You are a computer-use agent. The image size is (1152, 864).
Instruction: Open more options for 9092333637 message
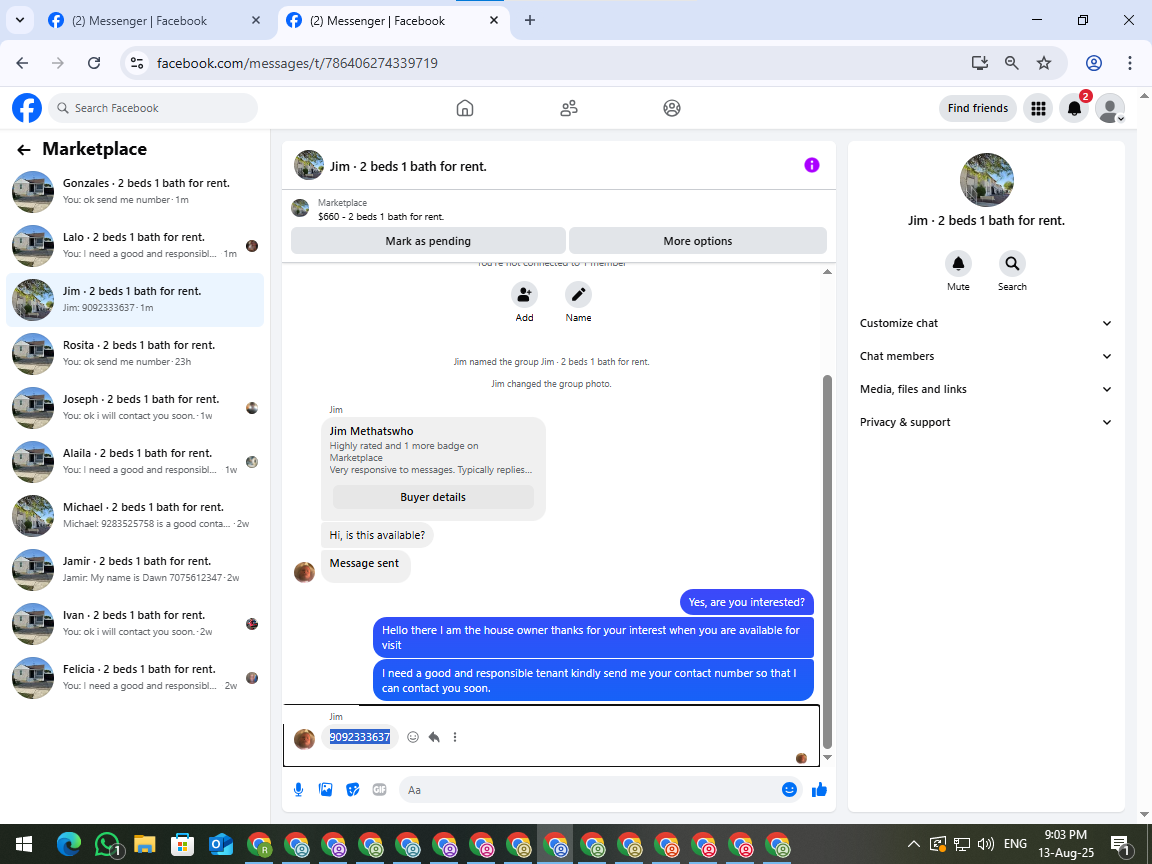pos(455,737)
